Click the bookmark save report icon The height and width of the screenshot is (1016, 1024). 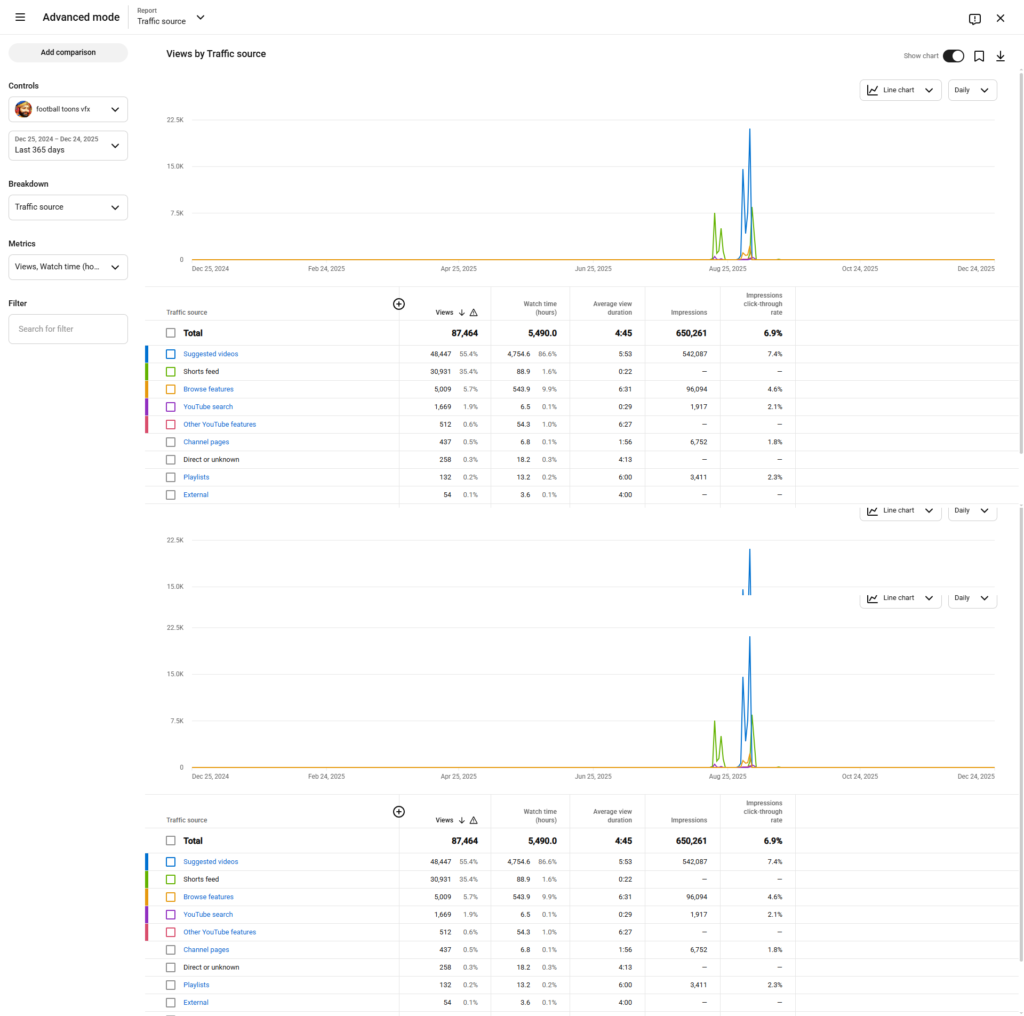979,56
